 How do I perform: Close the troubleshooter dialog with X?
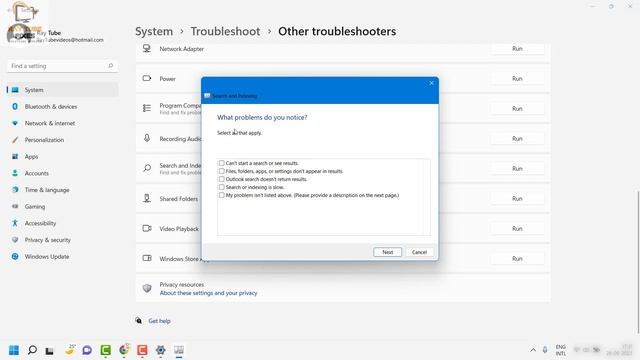pos(431,83)
